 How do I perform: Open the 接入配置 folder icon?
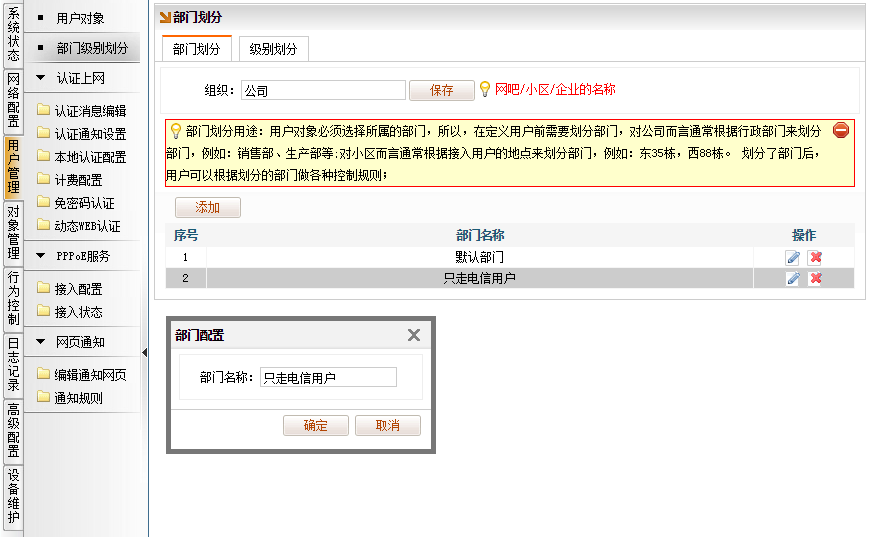click(x=43, y=288)
